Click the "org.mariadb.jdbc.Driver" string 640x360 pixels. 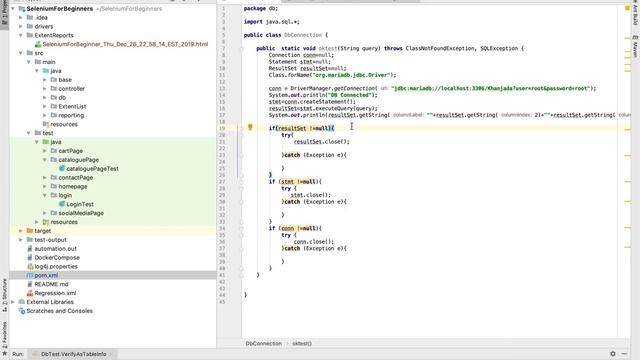350,75
